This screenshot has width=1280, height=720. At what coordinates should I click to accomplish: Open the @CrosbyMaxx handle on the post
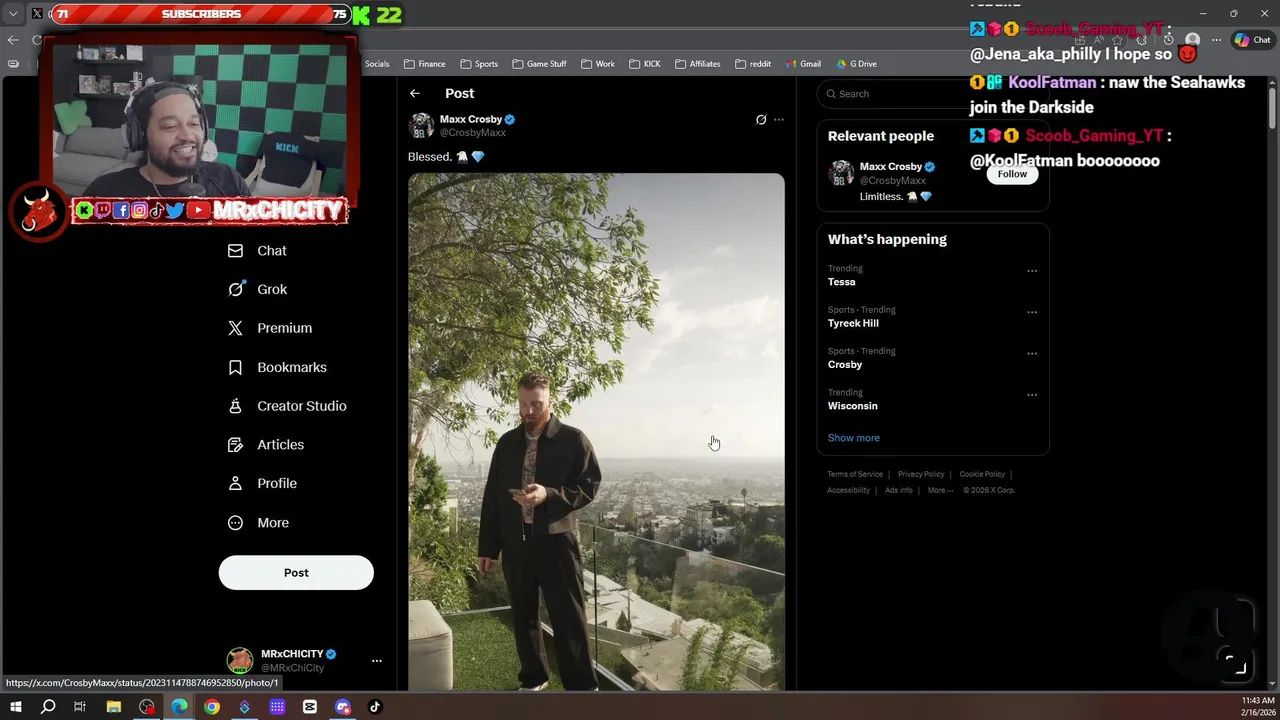click(473, 132)
